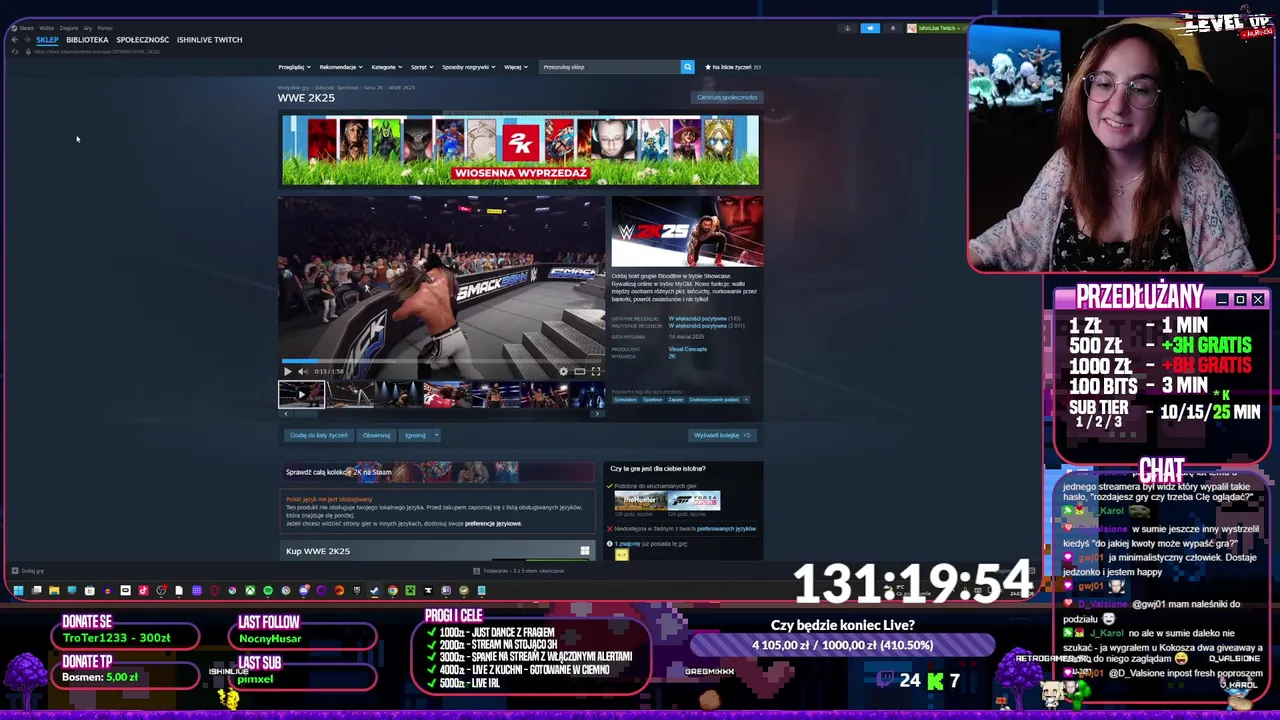Expand more tags plus button
Viewport: 1280px width, 720px height.
pos(746,399)
